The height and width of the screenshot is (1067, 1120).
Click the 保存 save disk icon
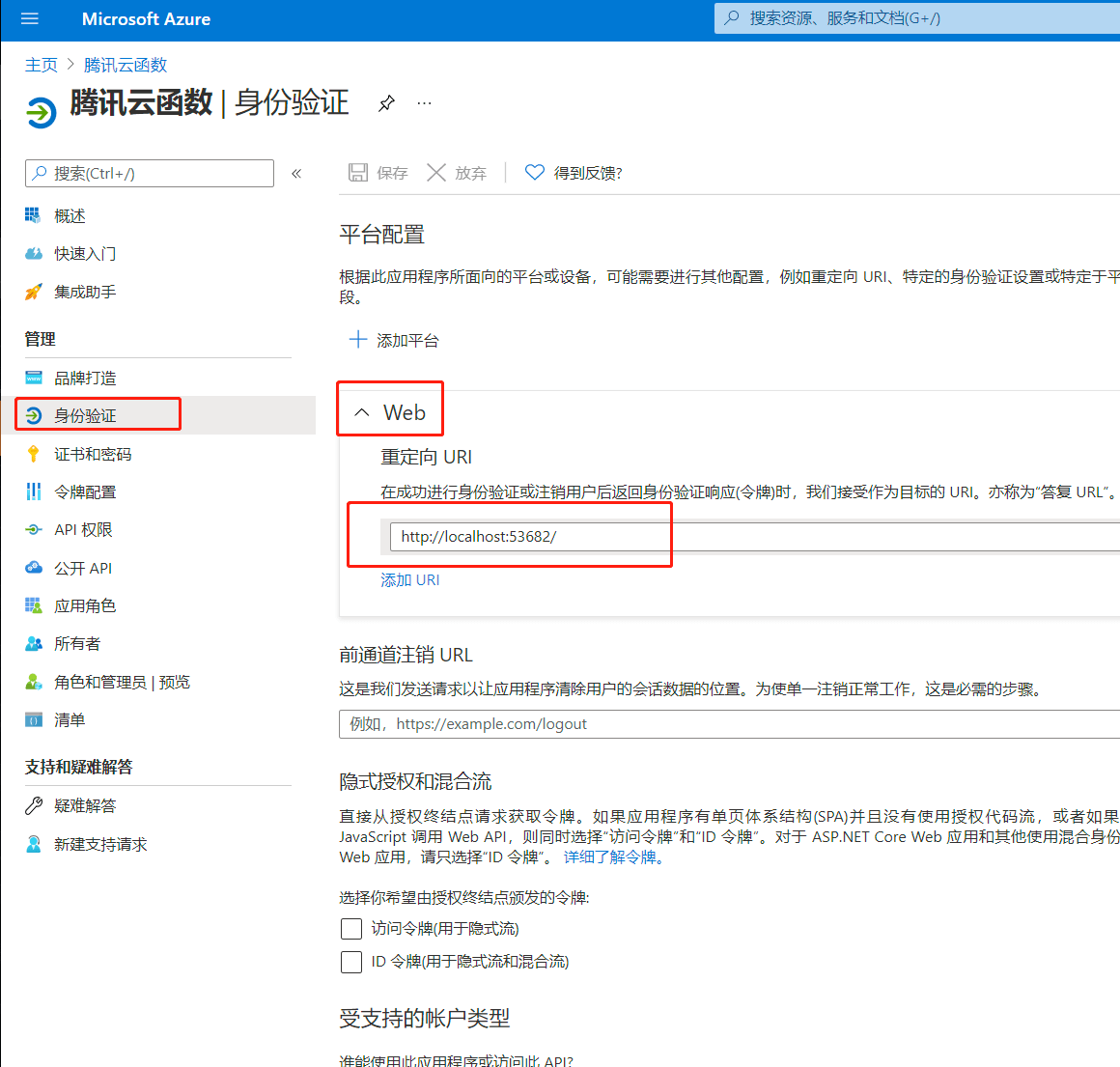click(358, 173)
